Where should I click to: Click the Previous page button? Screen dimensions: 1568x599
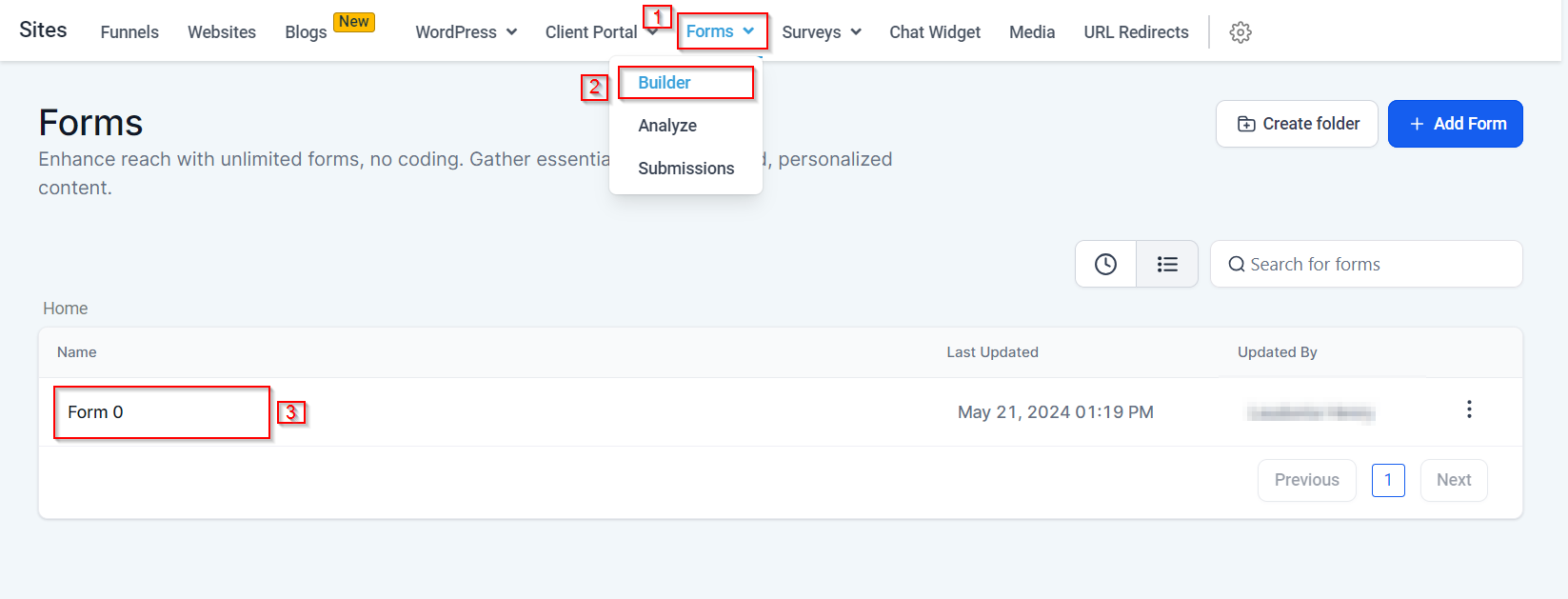coord(1306,480)
